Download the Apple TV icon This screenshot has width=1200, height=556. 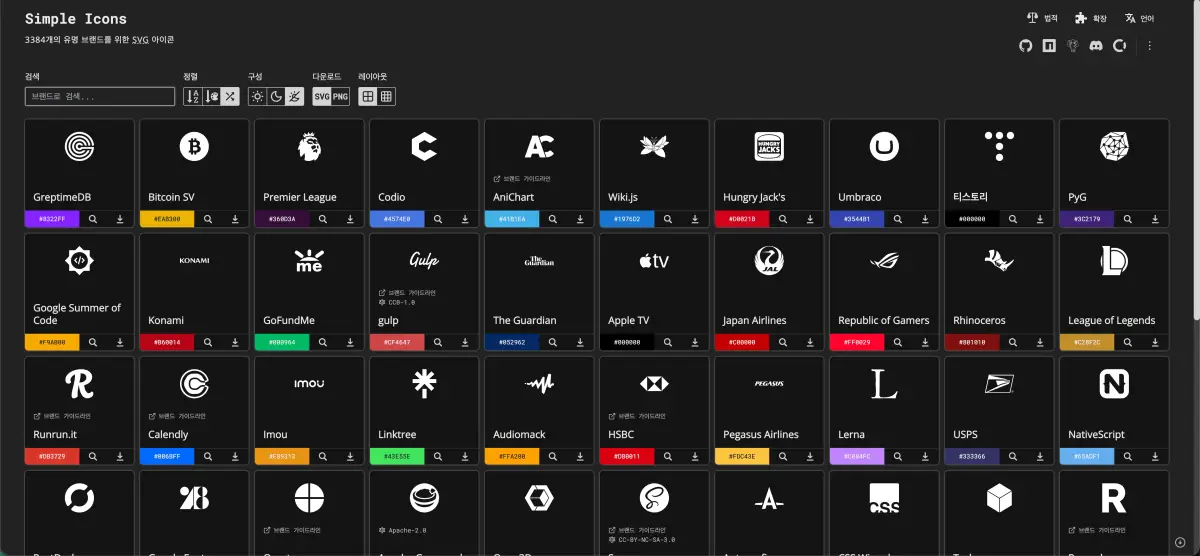pyautogui.click(x=695, y=342)
